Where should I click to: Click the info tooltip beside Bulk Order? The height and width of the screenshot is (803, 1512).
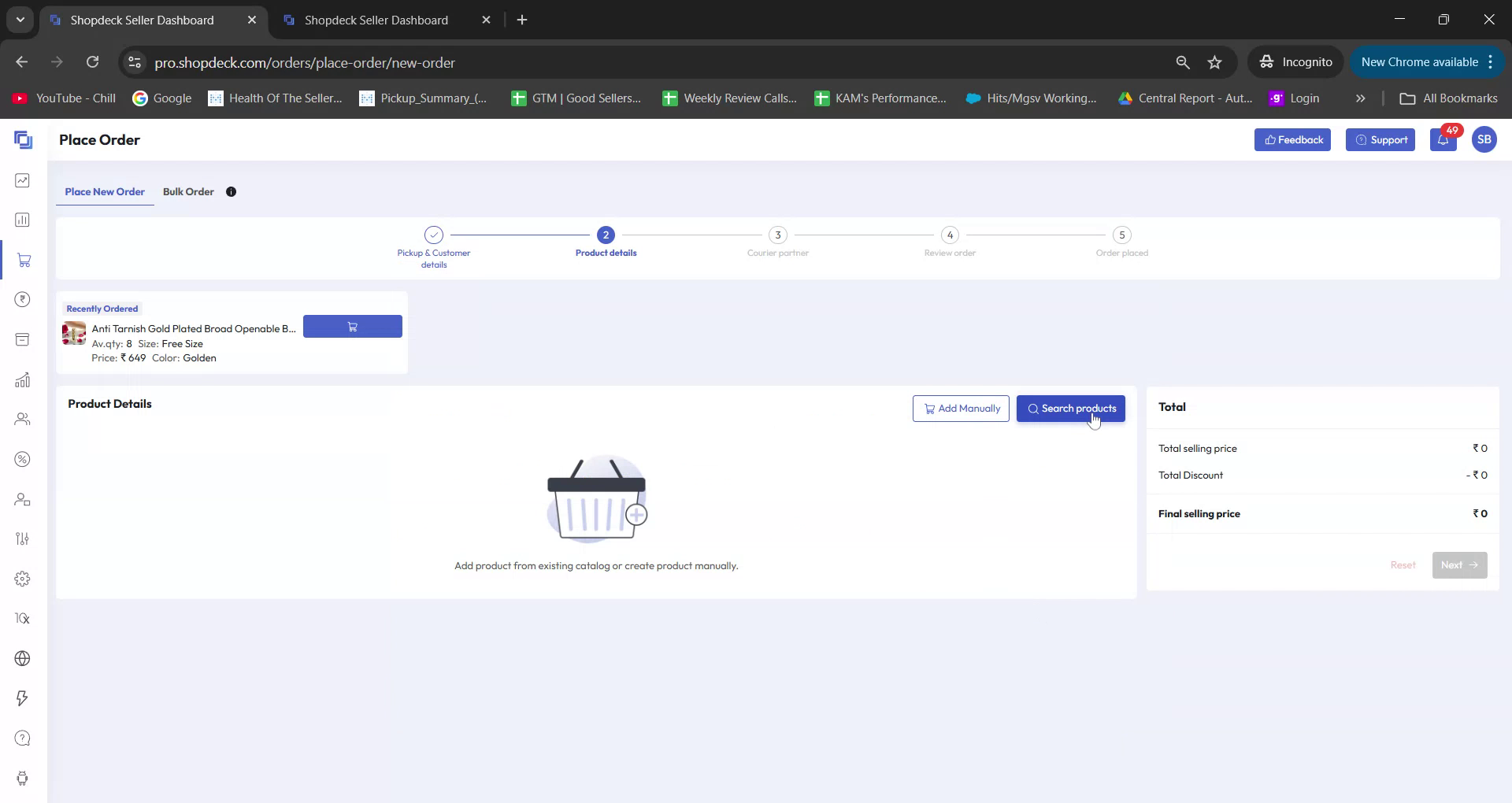231,191
